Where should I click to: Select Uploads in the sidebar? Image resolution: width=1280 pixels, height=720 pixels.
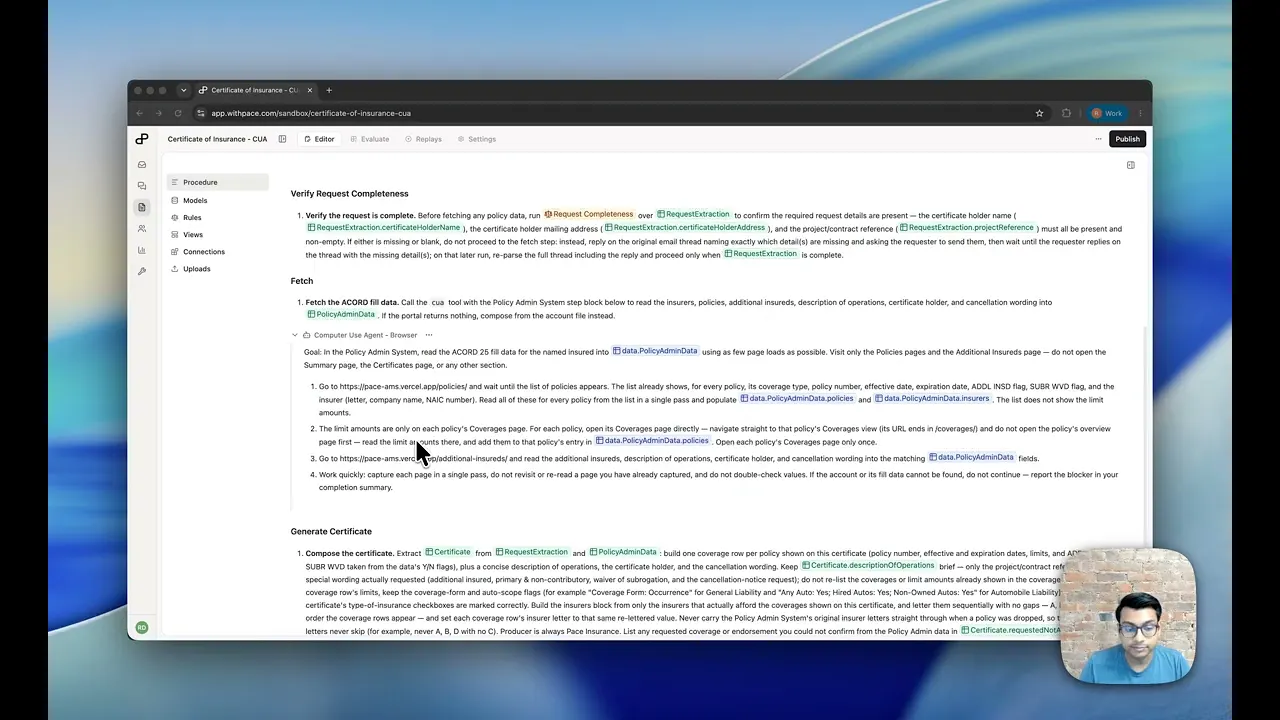218,268
